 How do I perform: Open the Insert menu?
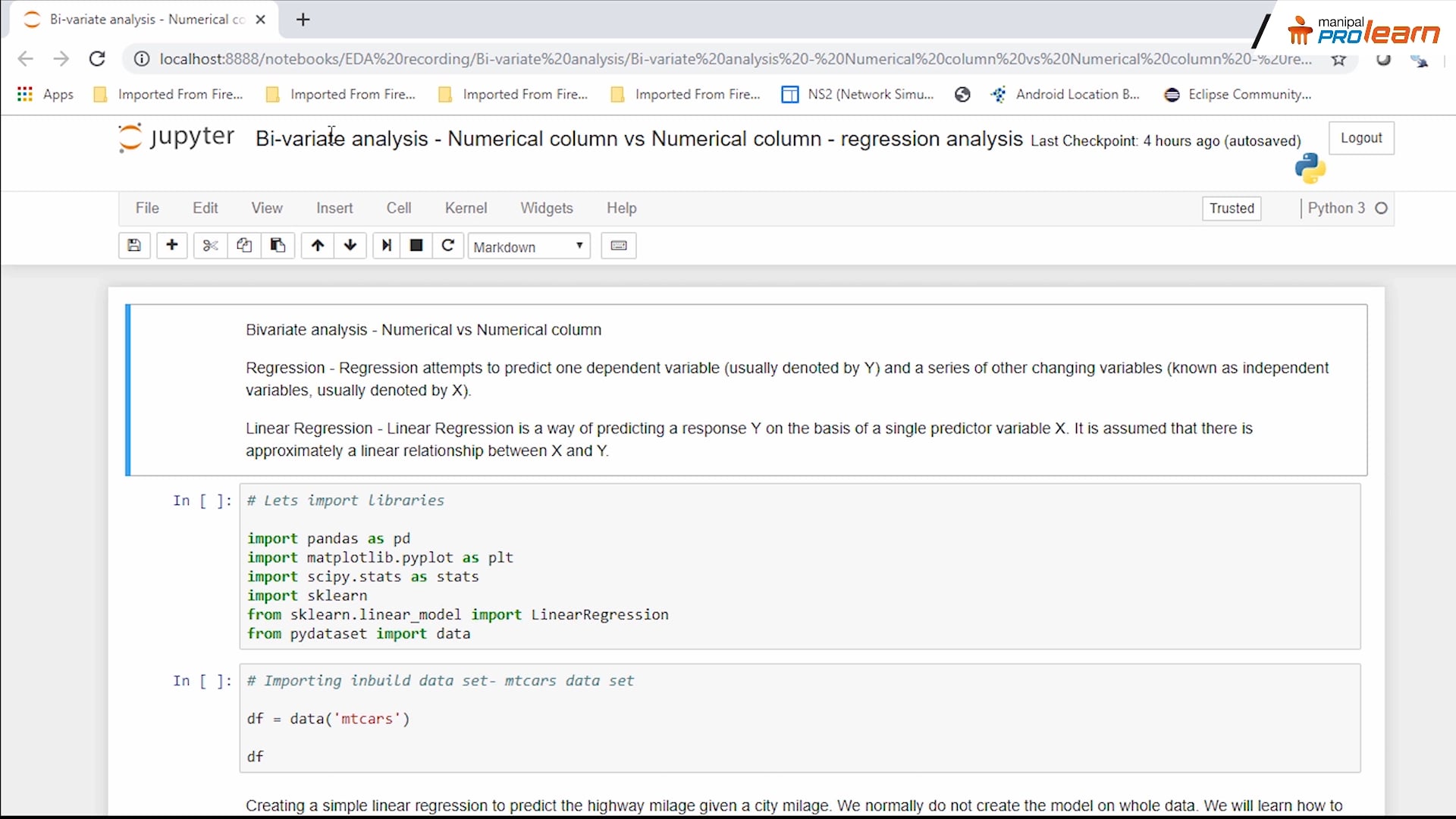tap(334, 208)
